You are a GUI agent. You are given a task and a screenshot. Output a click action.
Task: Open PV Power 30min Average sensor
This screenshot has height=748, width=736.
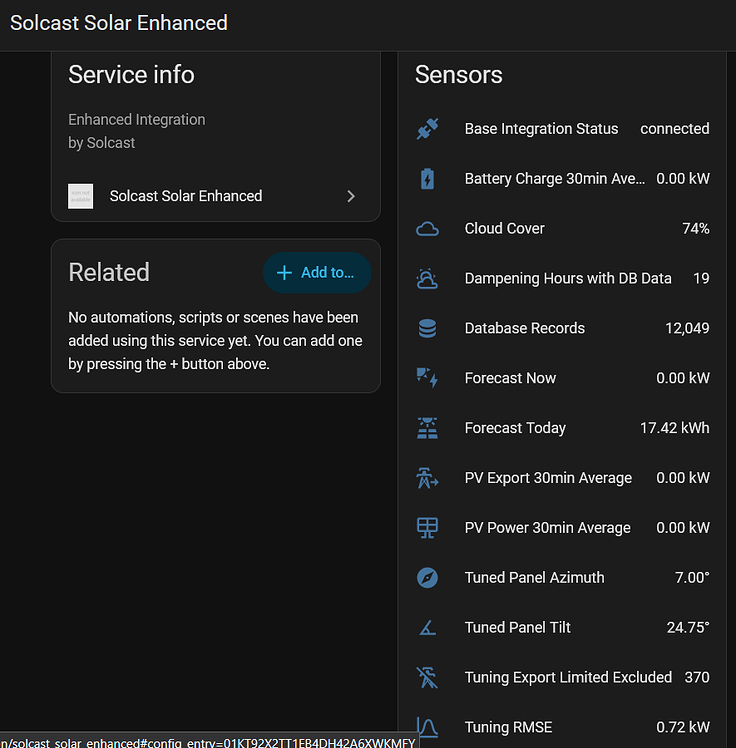pyautogui.click(x=562, y=528)
